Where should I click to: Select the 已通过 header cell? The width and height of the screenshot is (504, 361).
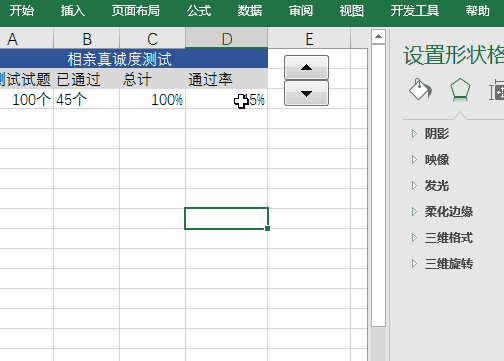tap(87, 79)
